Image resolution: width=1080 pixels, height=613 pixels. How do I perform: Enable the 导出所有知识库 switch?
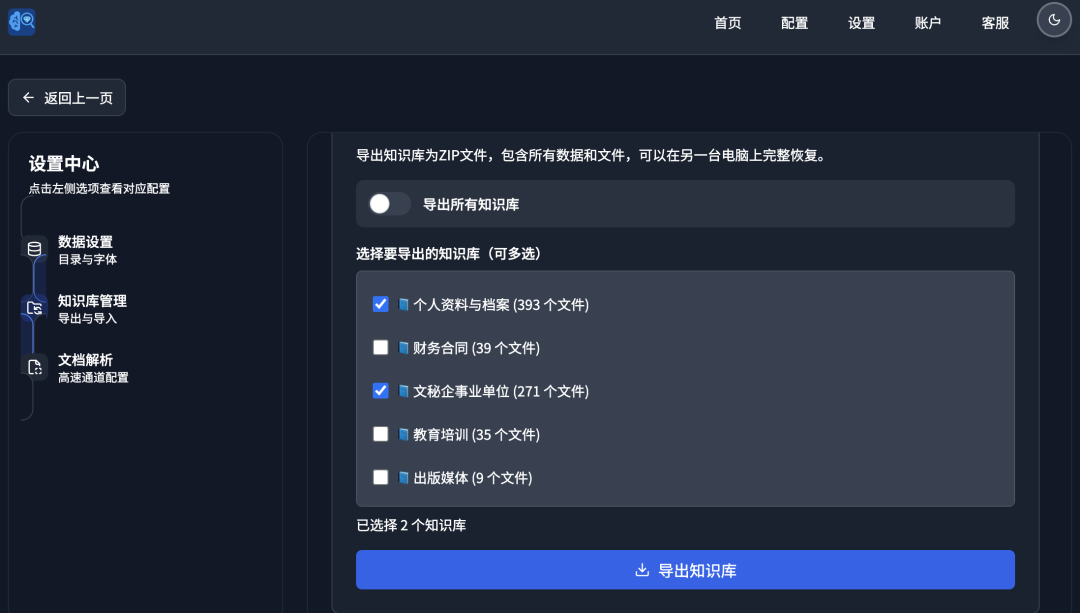click(388, 203)
